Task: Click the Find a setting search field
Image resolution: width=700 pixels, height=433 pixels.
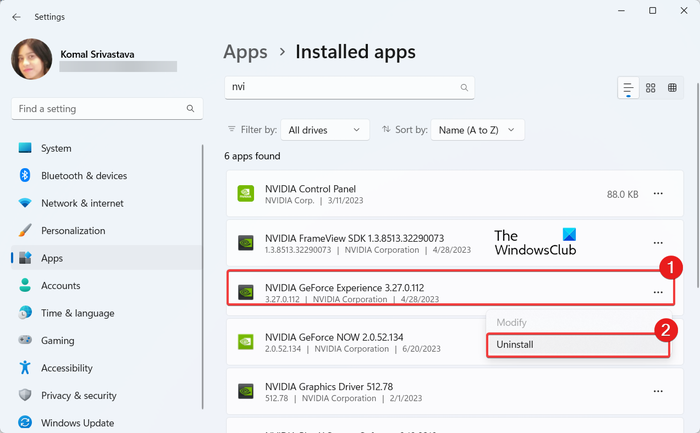Action: pyautogui.click(x=100, y=108)
